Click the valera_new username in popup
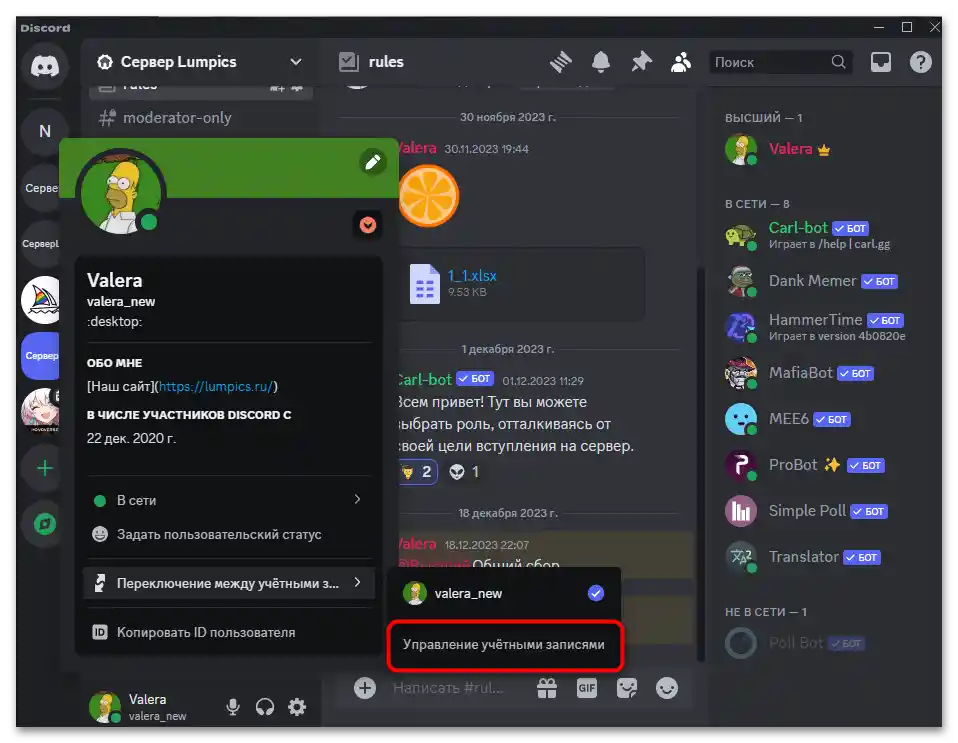This screenshot has height=743, width=958. coord(121,301)
